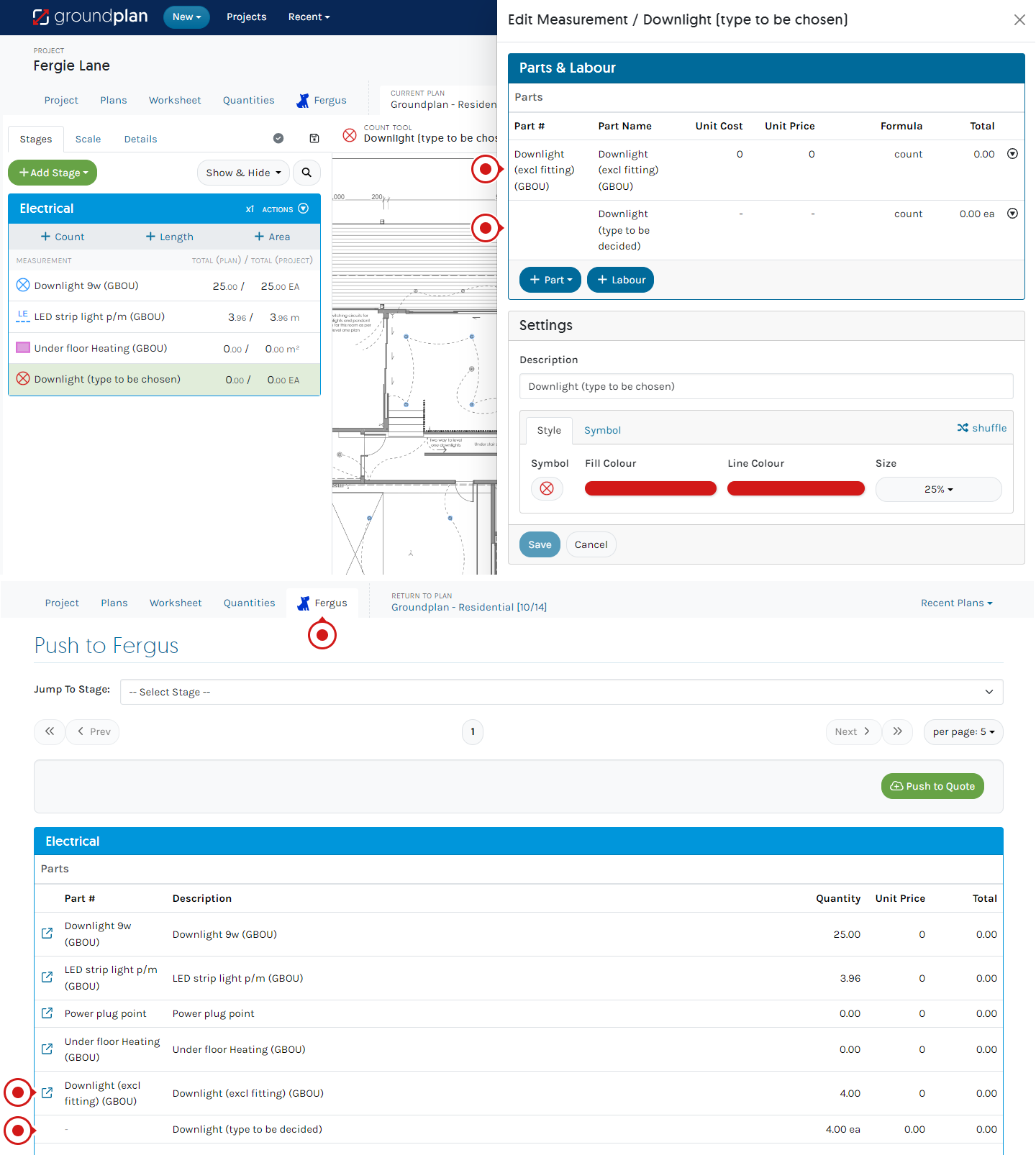Screen dimensions: 1036x1155
Task: Open LED strip light p/m external link icon
Action: click(x=47, y=977)
